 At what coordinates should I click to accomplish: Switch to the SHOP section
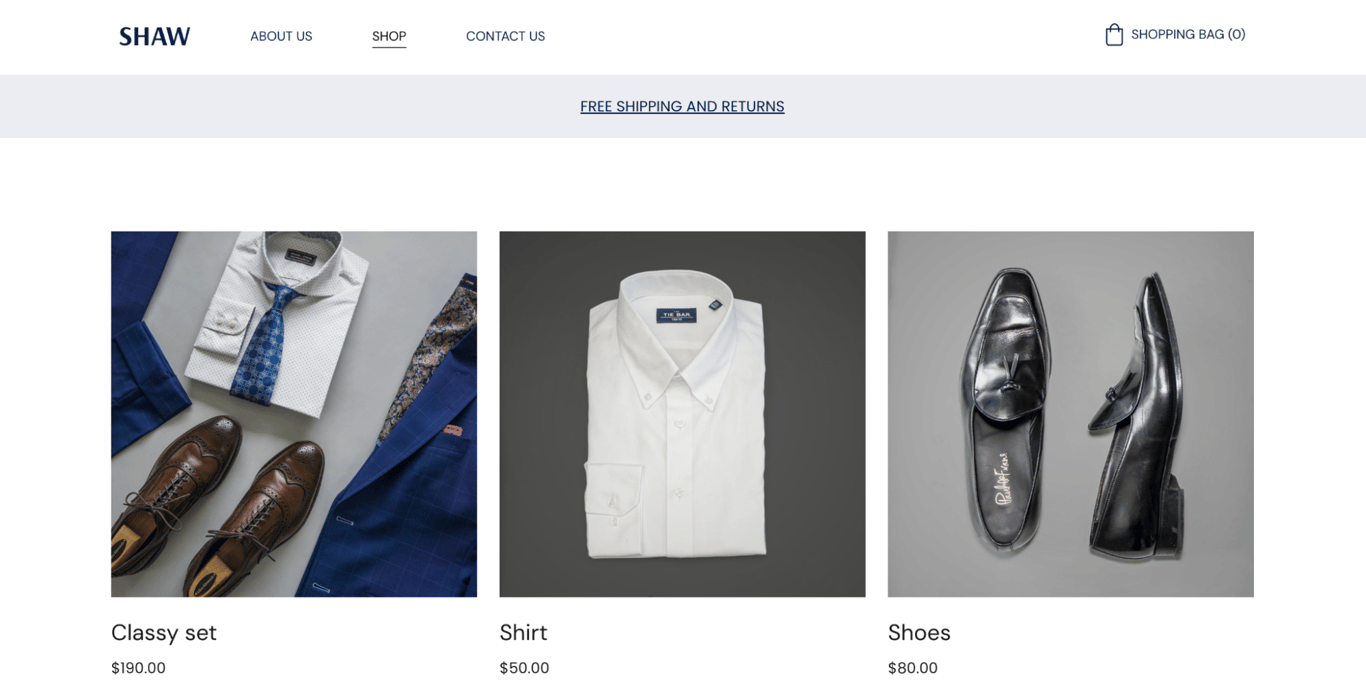(389, 36)
